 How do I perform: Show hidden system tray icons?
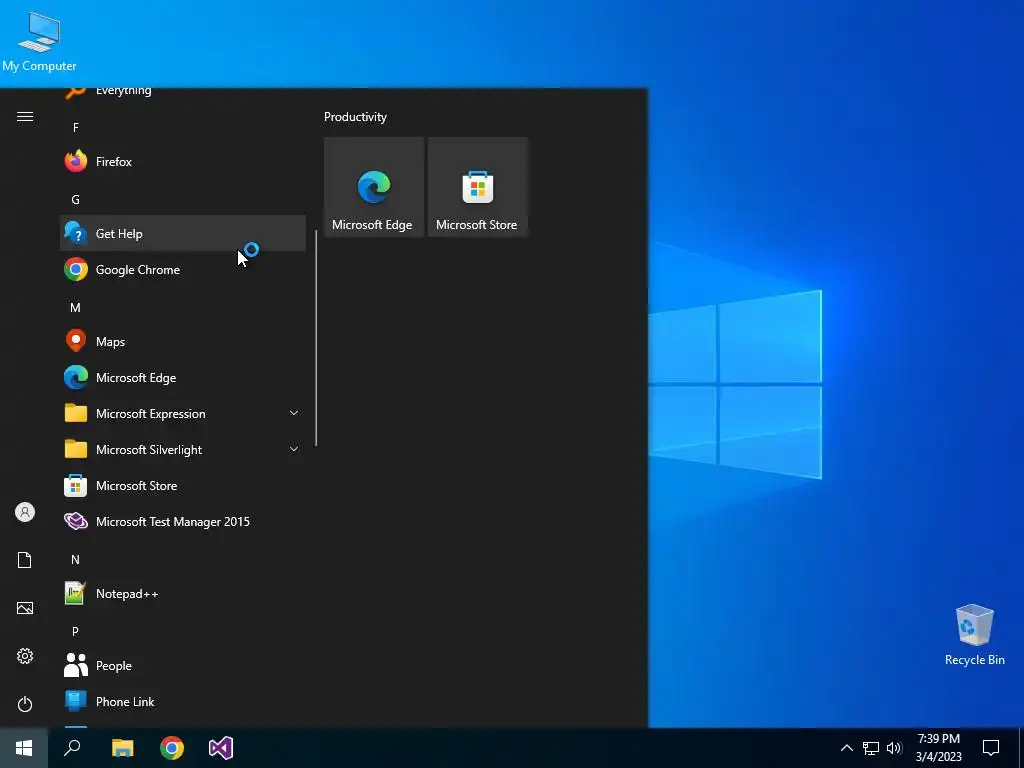click(846, 748)
